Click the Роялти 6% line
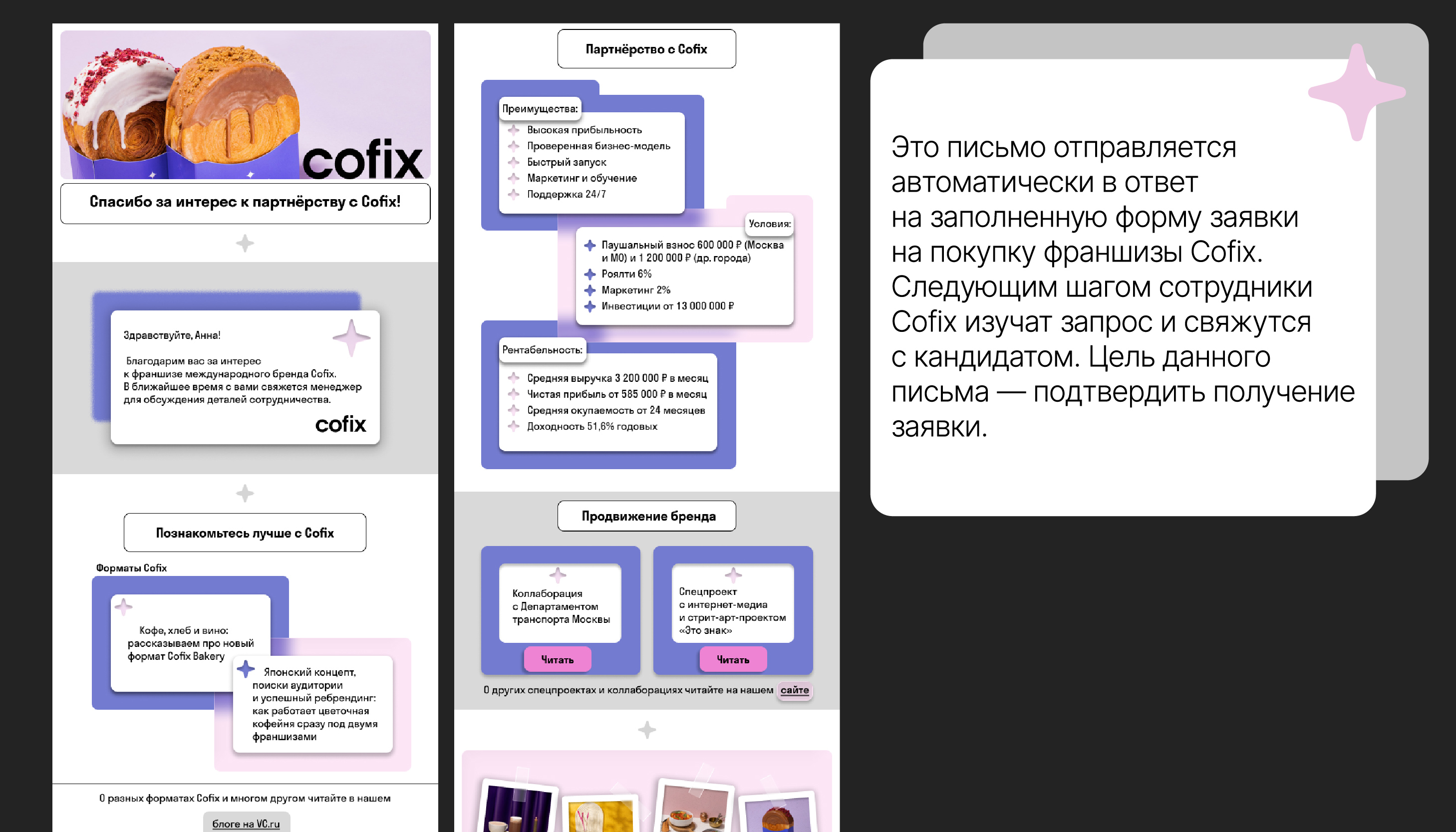The height and width of the screenshot is (832, 1456). point(626,274)
